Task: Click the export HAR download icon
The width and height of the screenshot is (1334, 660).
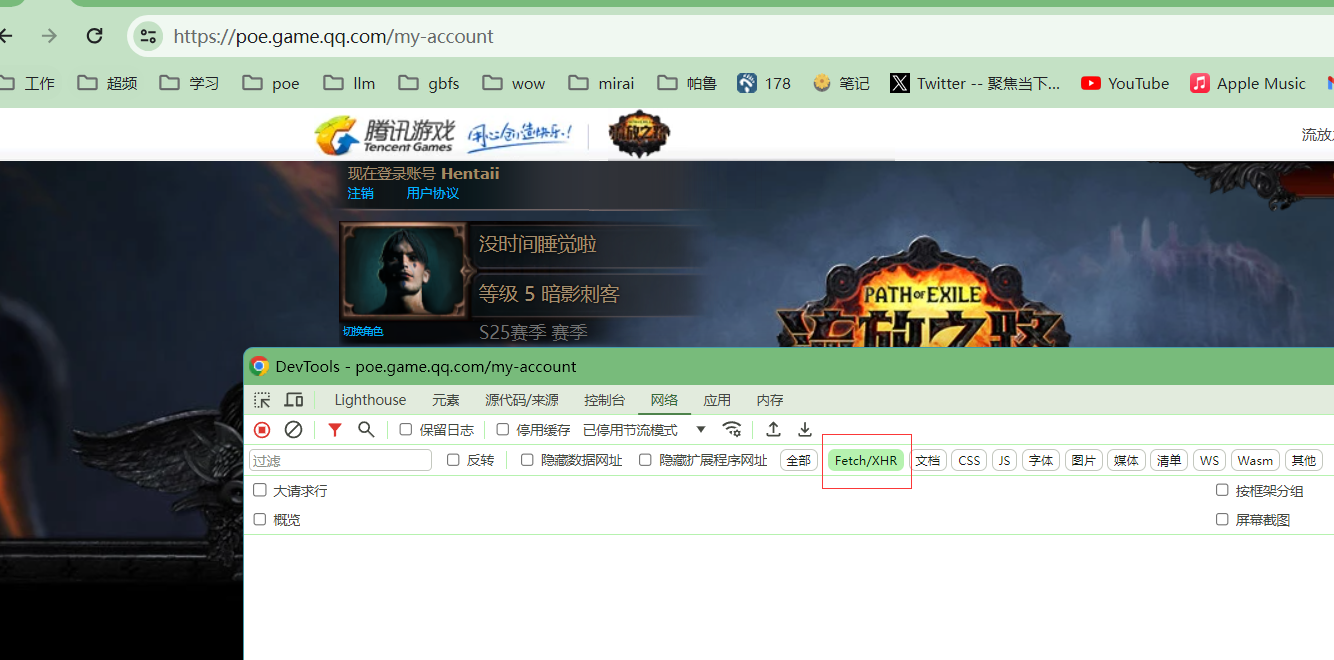Action: 804,430
